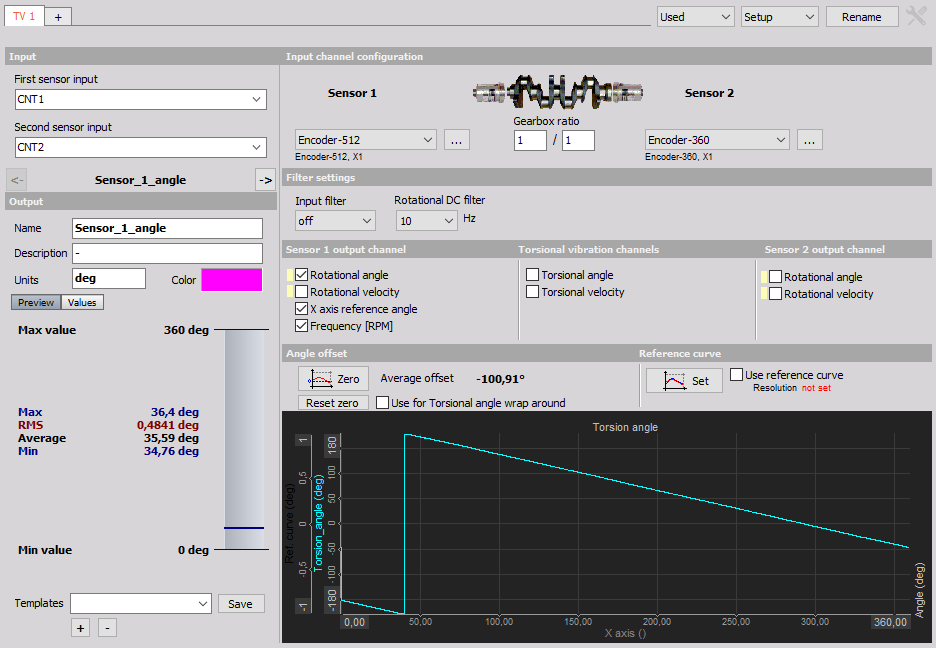The width and height of the screenshot is (936, 648).
Task: Check Use for Torsional angle wrap around
Action: (x=383, y=403)
